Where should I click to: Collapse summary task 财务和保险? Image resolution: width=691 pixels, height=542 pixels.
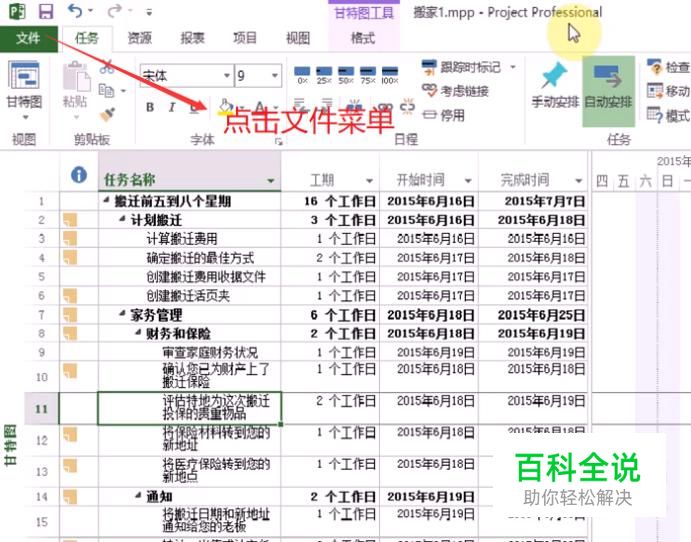point(138,333)
